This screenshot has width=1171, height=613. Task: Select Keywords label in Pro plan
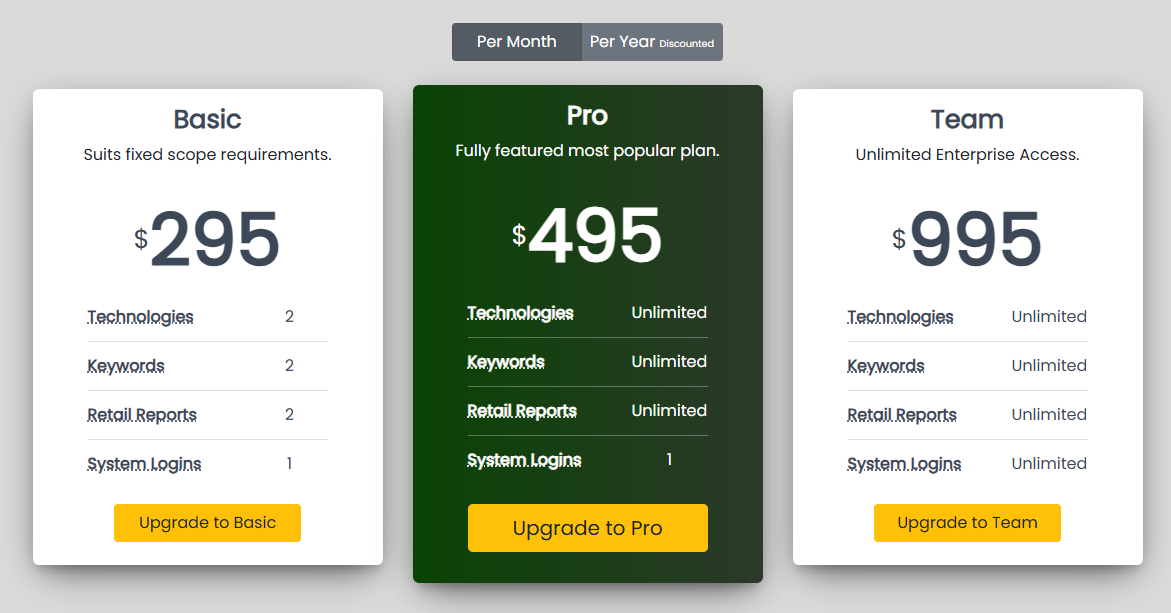506,362
